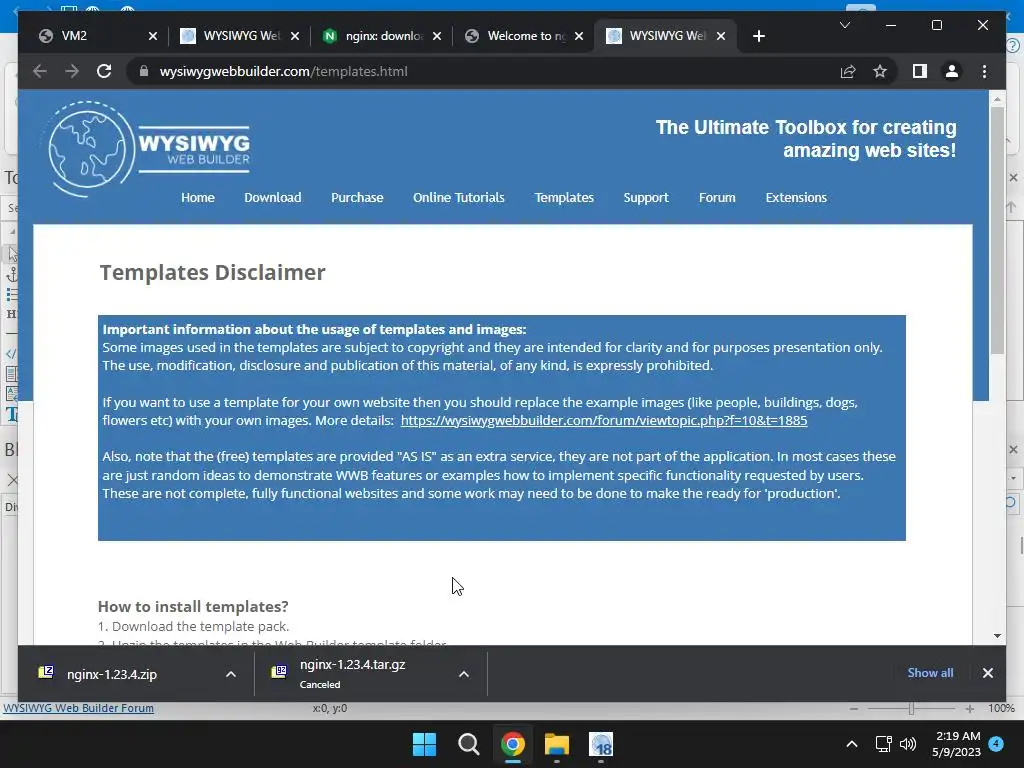Open the volume tray icon
This screenshot has height=768, width=1024.
coord(908,744)
